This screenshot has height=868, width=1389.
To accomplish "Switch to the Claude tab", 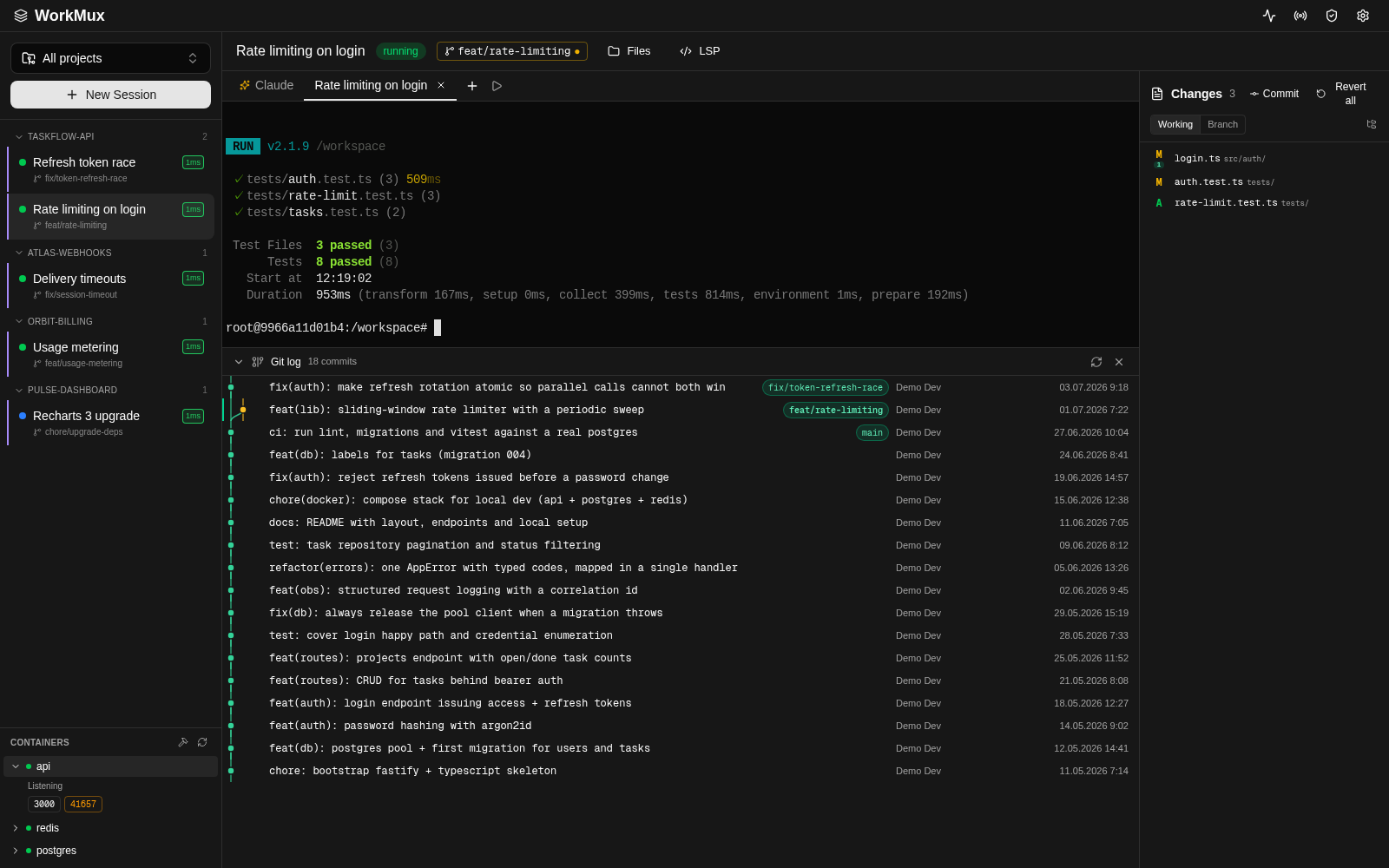I will (267, 85).
